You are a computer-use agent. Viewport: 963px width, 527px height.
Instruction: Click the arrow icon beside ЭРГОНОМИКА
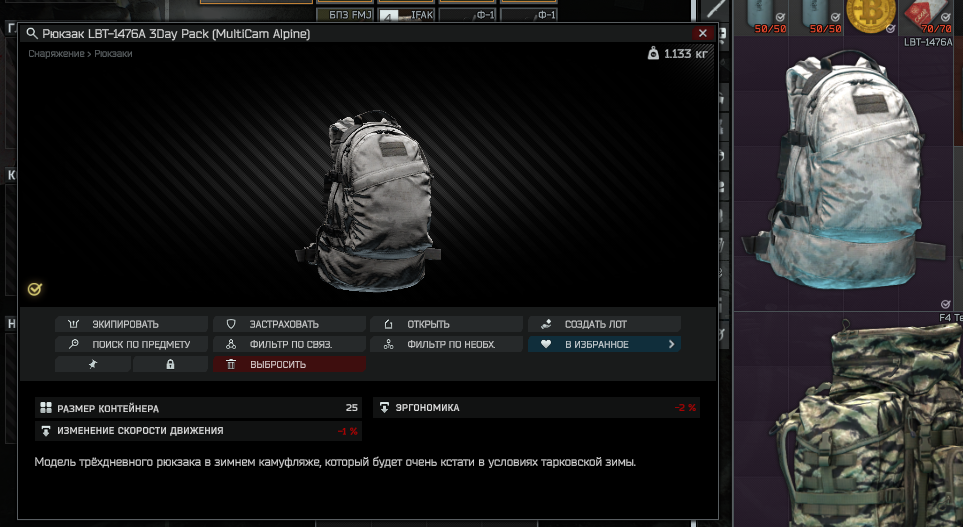[384, 407]
